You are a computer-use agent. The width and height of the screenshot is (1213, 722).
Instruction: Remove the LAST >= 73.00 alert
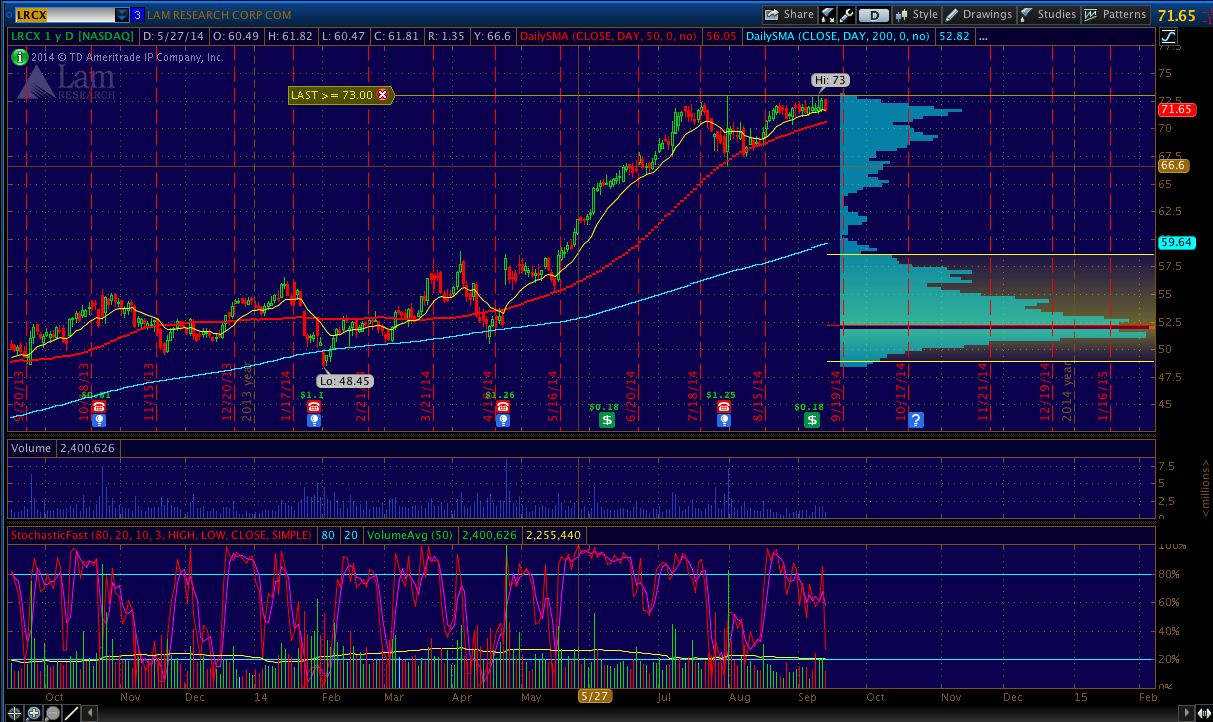click(382, 95)
